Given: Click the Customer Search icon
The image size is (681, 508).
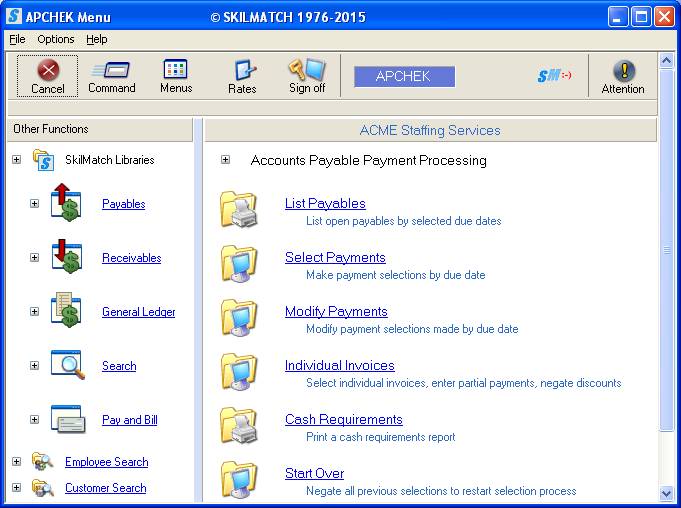Looking at the screenshot, I should coord(43,488).
